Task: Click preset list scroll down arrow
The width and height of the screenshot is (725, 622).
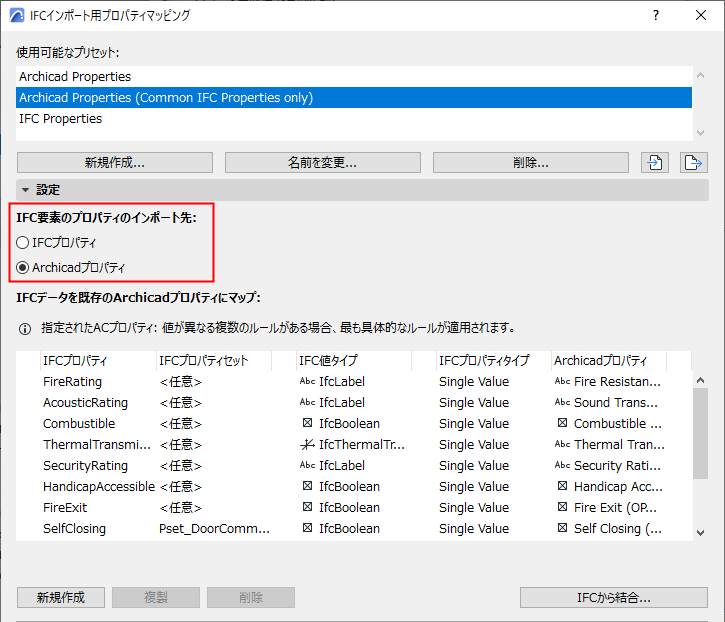Action: point(700,133)
